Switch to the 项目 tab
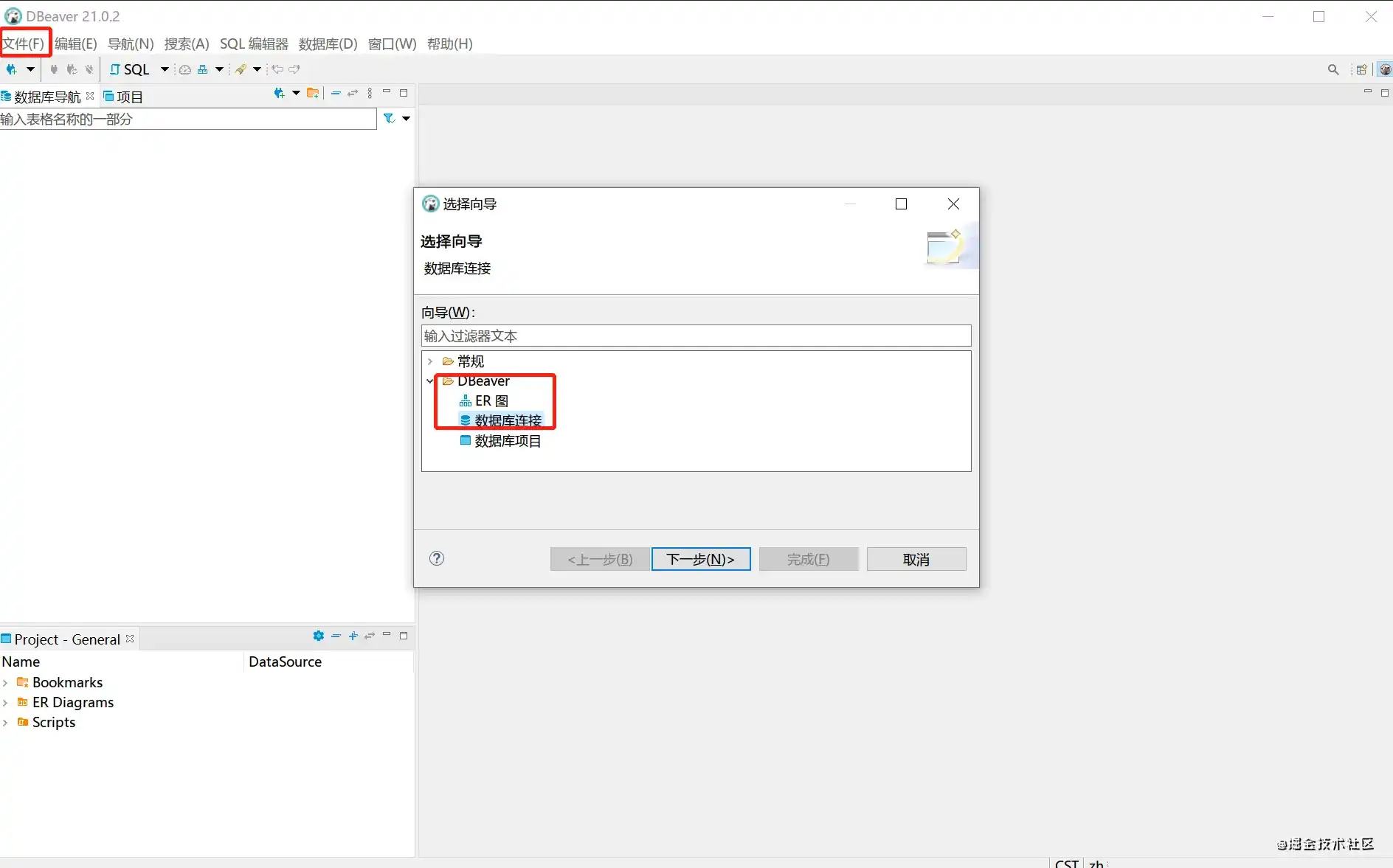Viewport: 1393px width, 868px height. click(x=123, y=97)
